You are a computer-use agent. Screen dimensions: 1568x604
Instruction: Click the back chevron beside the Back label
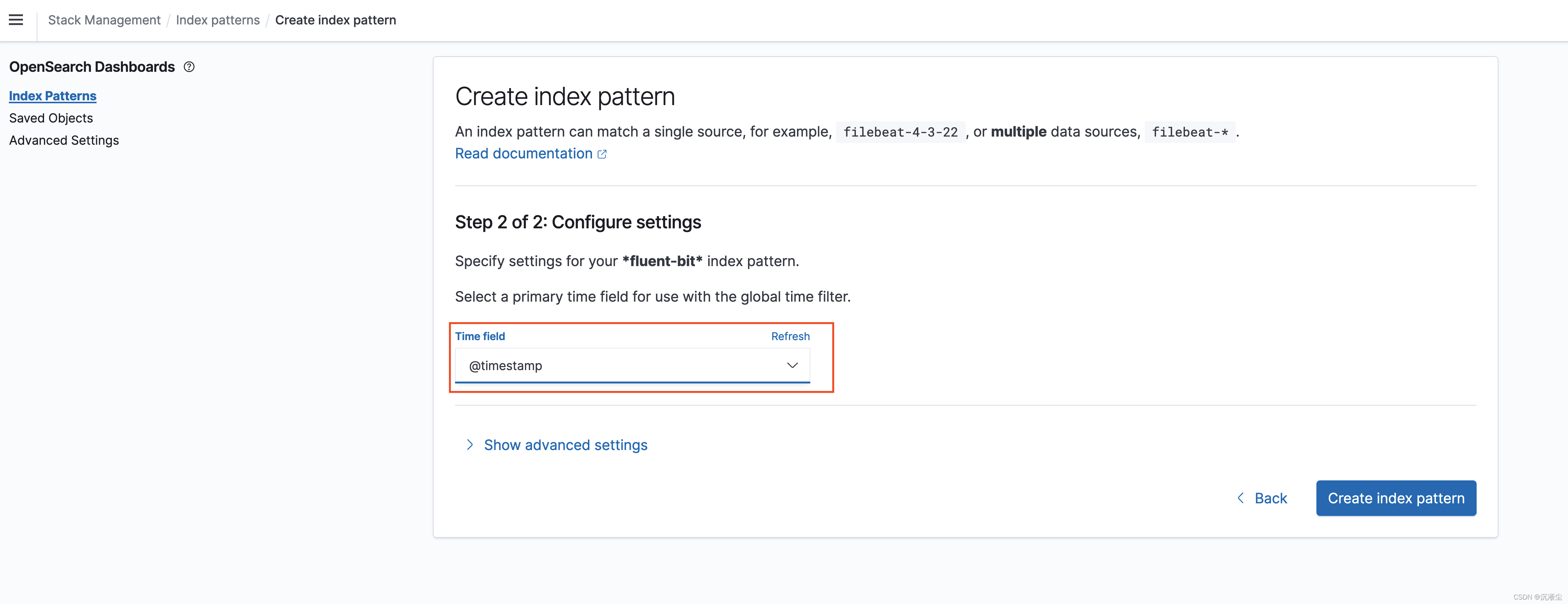pyautogui.click(x=1241, y=498)
